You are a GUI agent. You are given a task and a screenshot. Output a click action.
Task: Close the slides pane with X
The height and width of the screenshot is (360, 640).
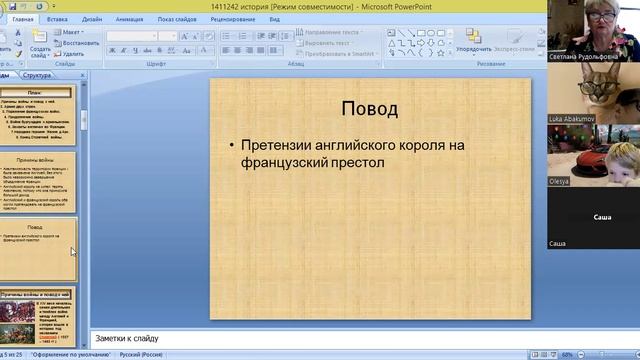click(82, 76)
